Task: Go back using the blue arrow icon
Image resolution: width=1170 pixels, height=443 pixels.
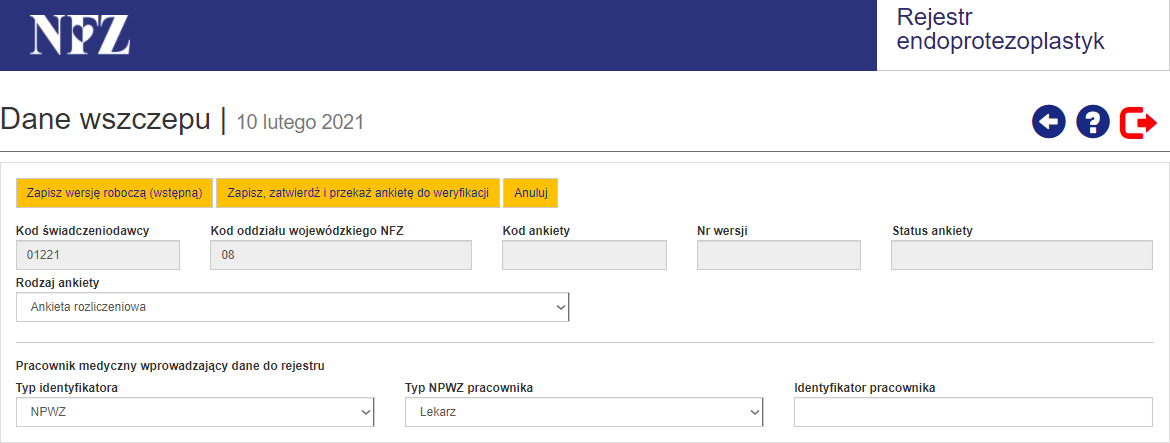Action: pyautogui.click(x=1049, y=123)
